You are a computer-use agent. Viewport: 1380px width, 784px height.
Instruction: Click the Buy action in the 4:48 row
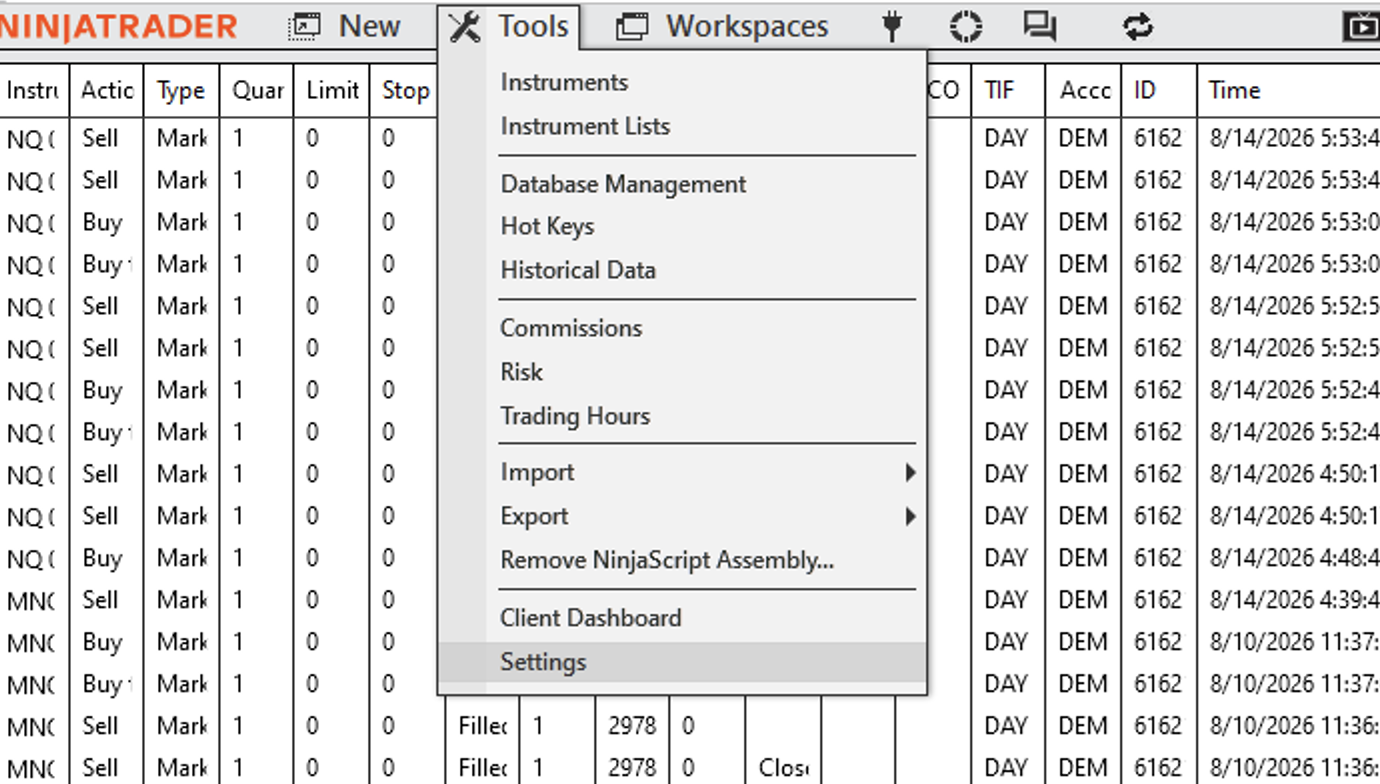pos(106,558)
